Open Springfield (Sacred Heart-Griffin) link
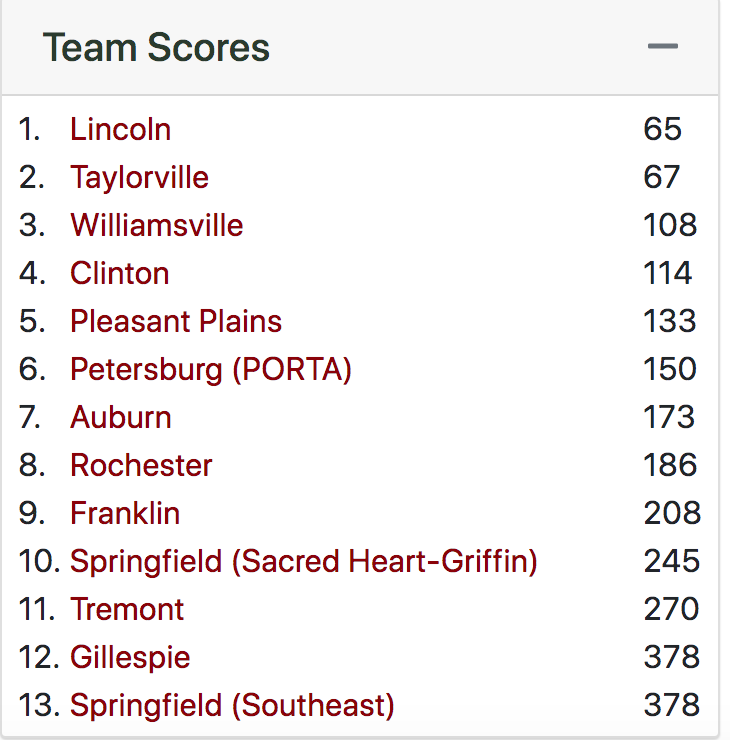 [x=304, y=561]
